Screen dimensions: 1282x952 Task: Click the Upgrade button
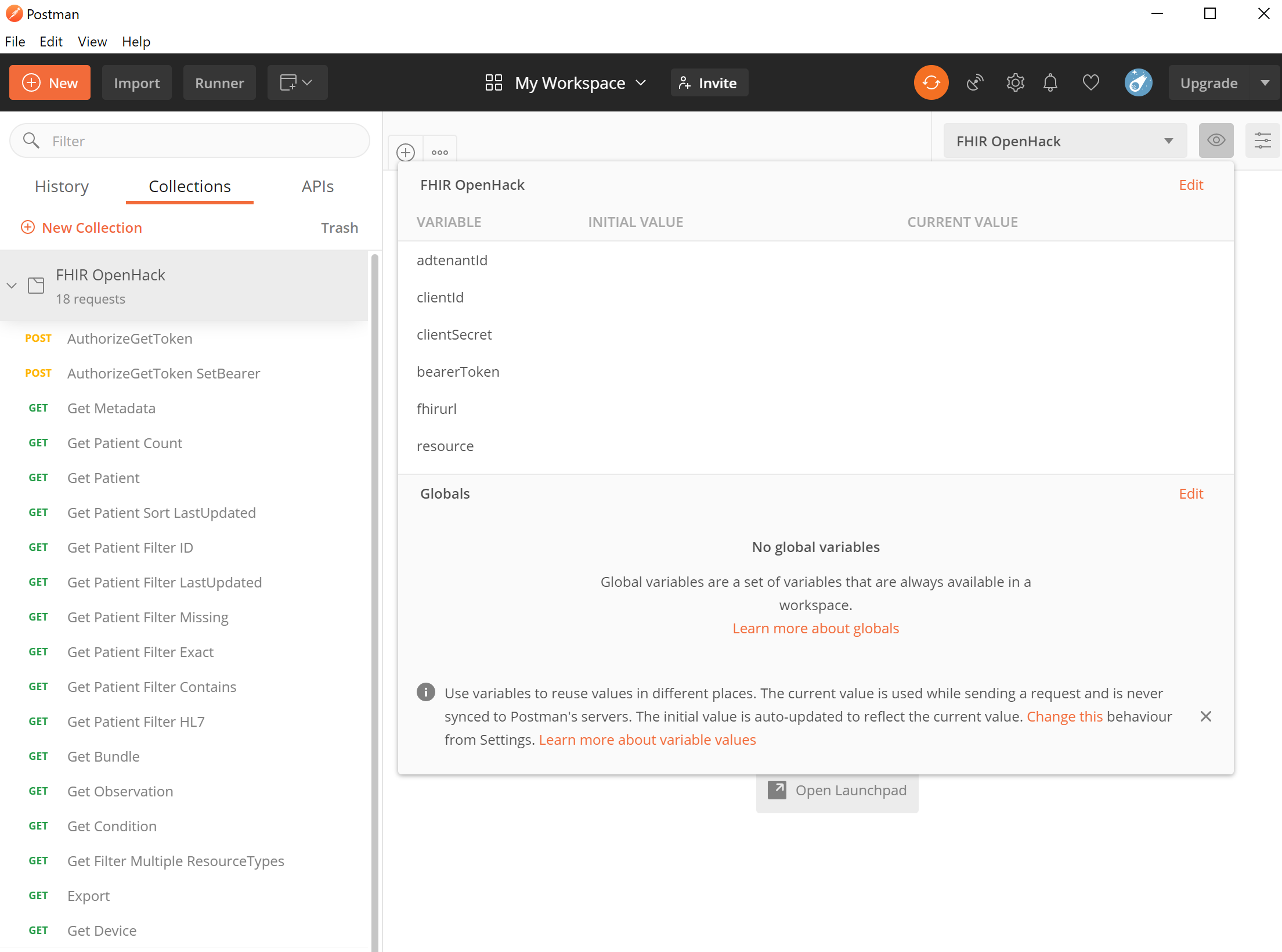[1209, 82]
